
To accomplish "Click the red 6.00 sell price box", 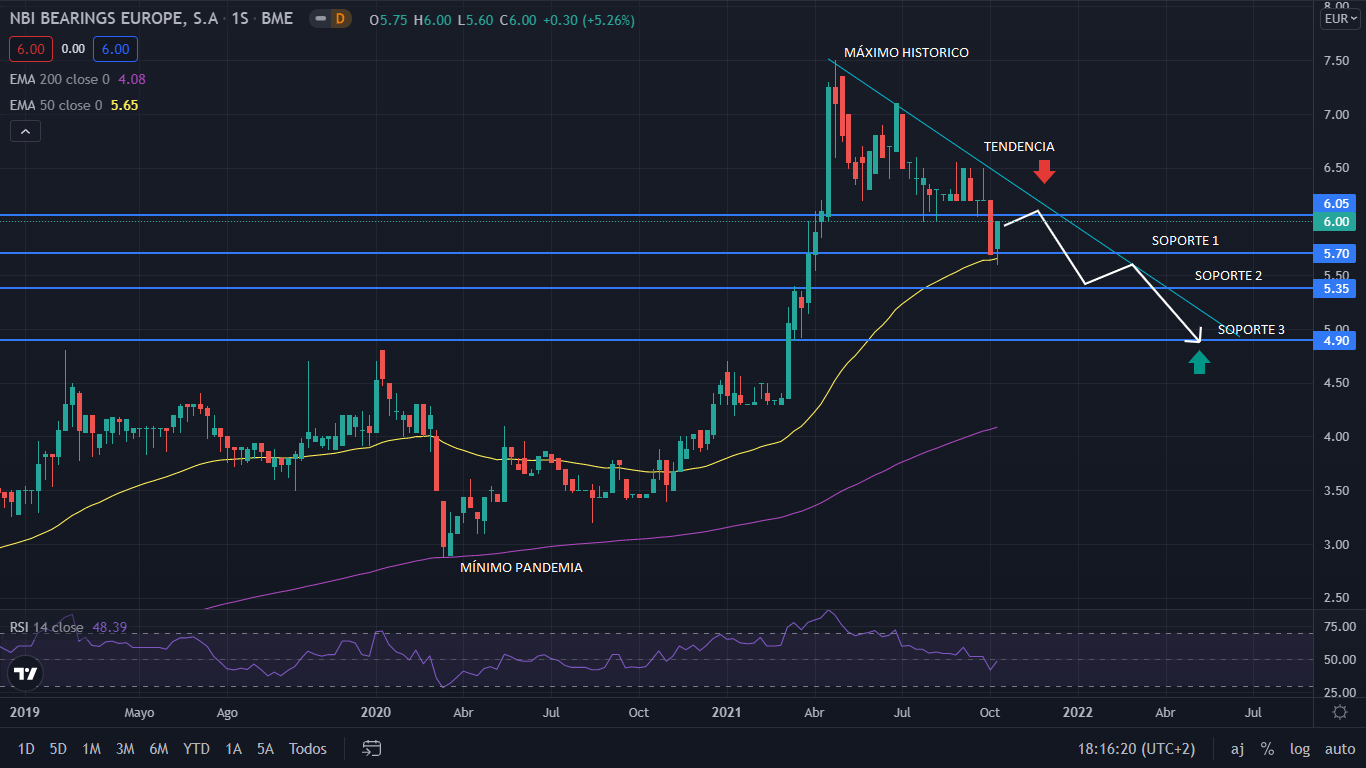I will (29, 48).
